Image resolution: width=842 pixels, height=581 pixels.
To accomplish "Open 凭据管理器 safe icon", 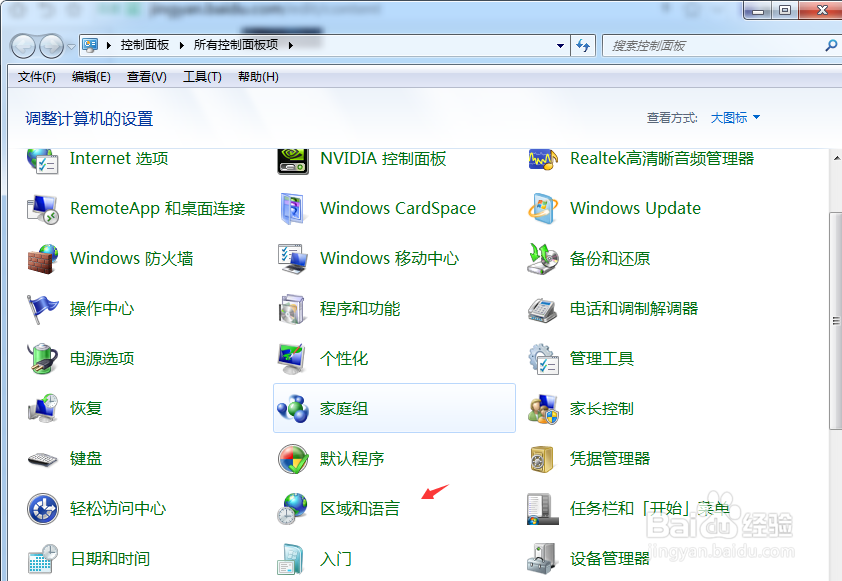I will [x=542, y=459].
